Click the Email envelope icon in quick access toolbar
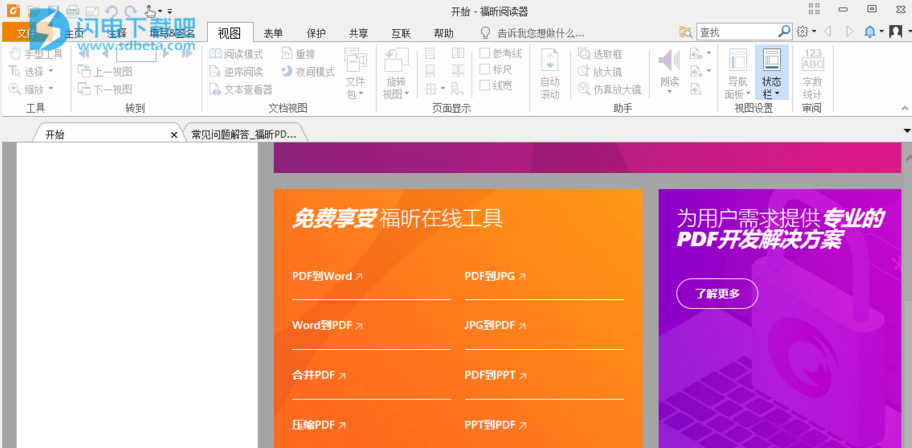 click(92, 11)
